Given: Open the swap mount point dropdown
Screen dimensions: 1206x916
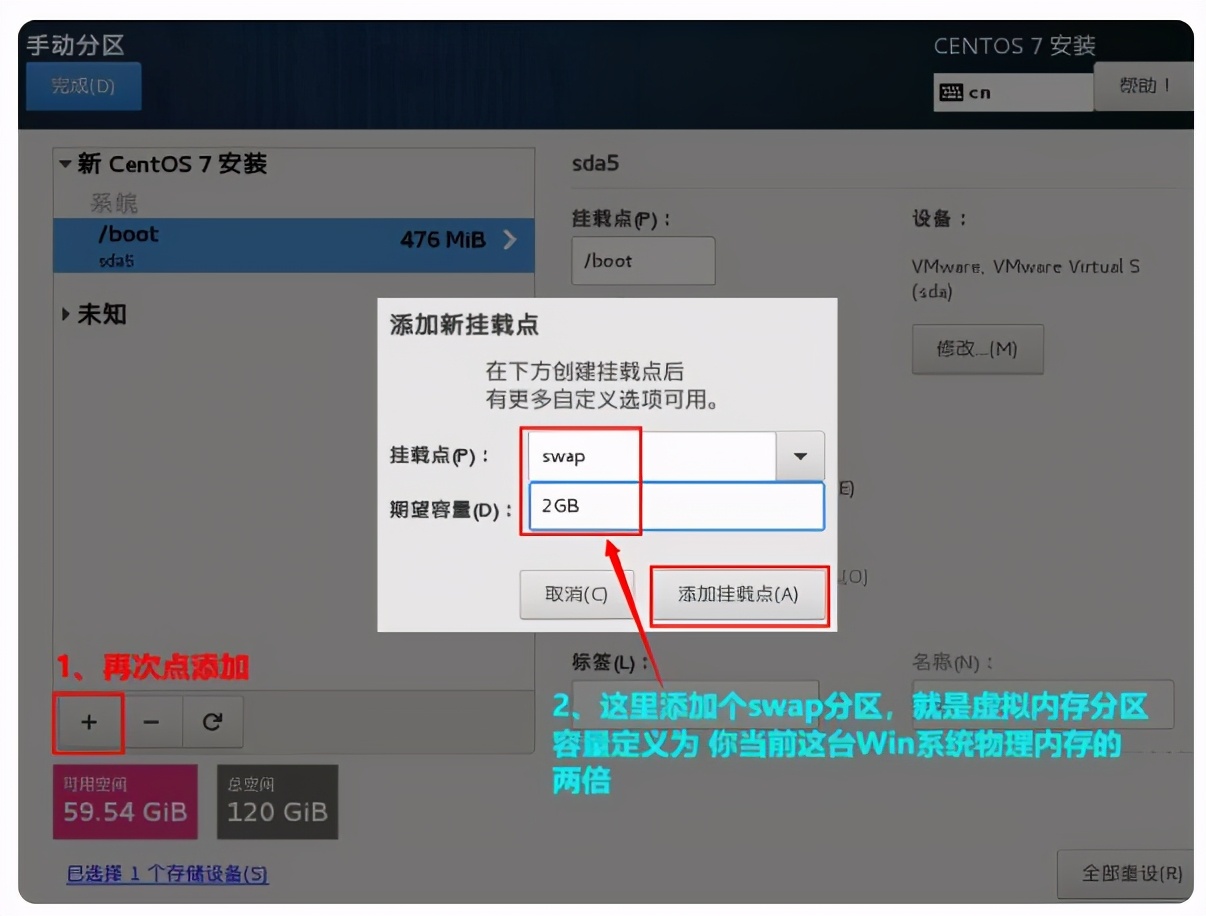Looking at the screenshot, I should pyautogui.click(x=799, y=455).
